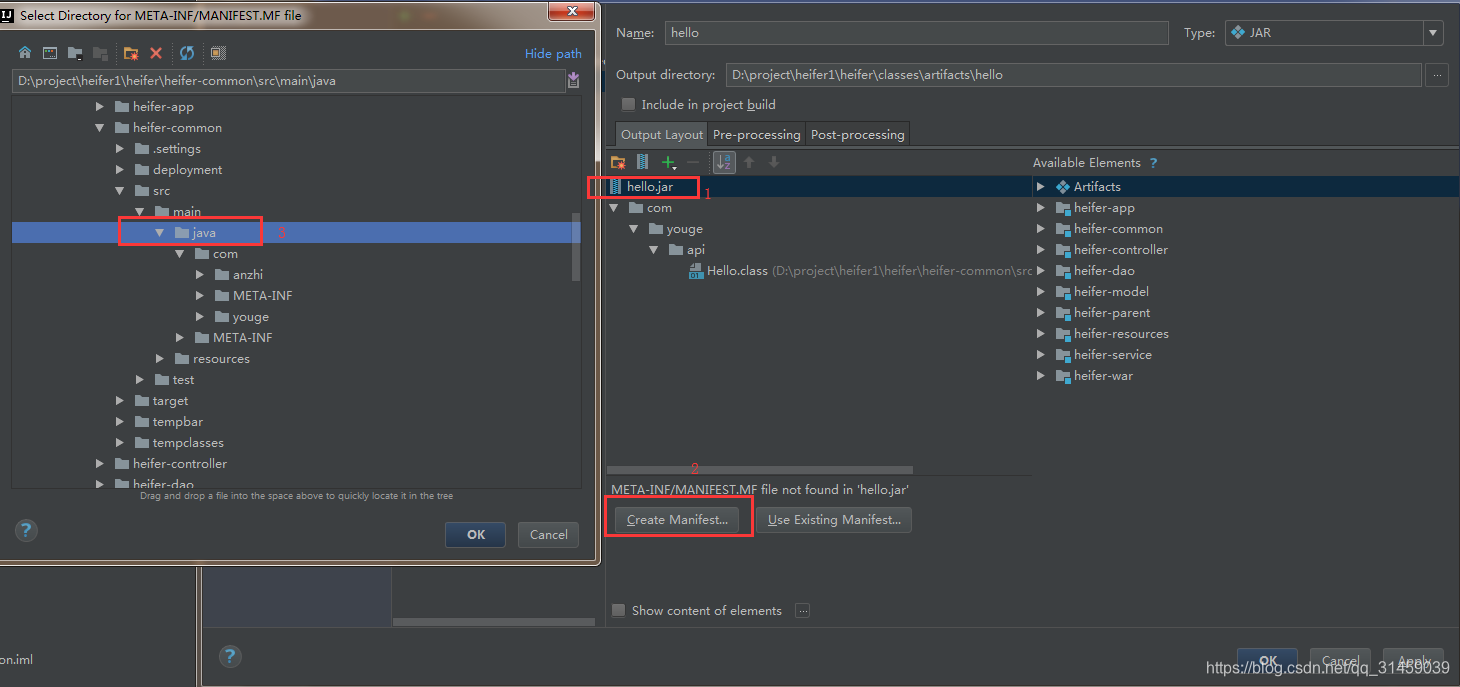Open help in Project Structure window
1460x687 pixels.
(230, 656)
